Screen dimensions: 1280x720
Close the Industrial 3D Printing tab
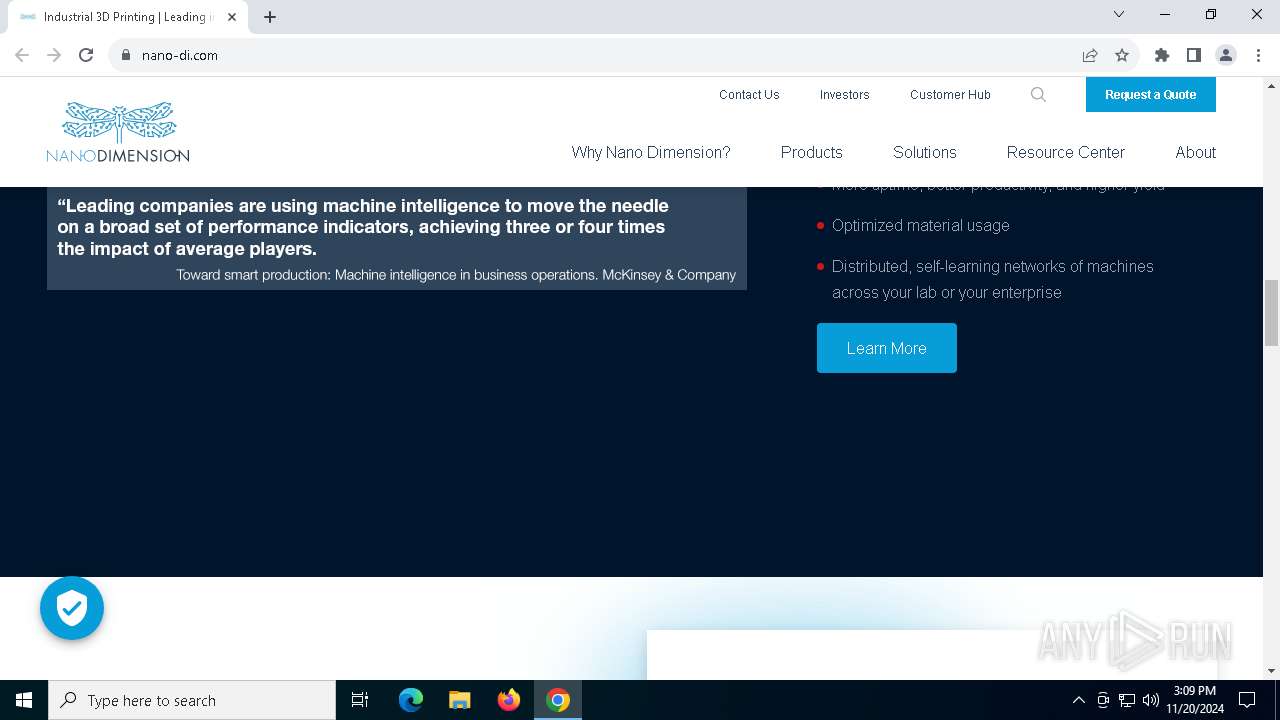click(232, 17)
